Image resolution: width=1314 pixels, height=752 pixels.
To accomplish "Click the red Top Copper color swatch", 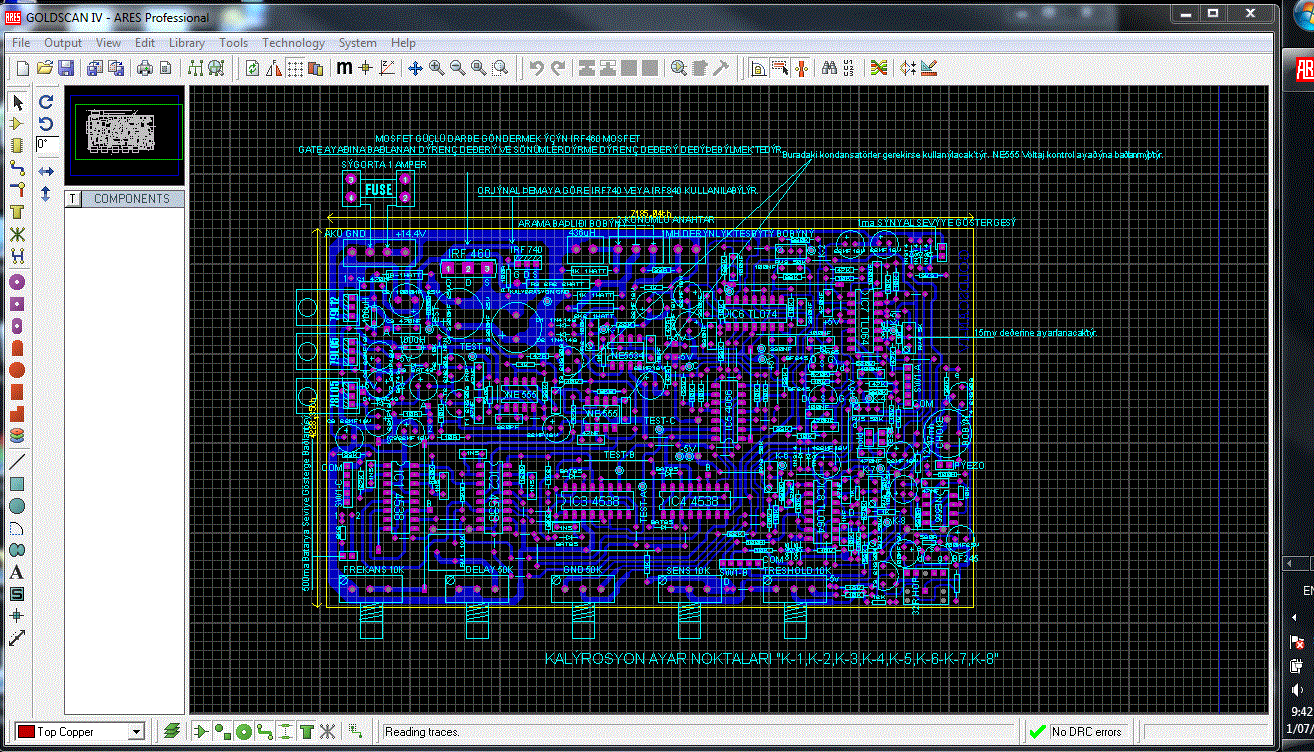I will [x=26, y=732].
